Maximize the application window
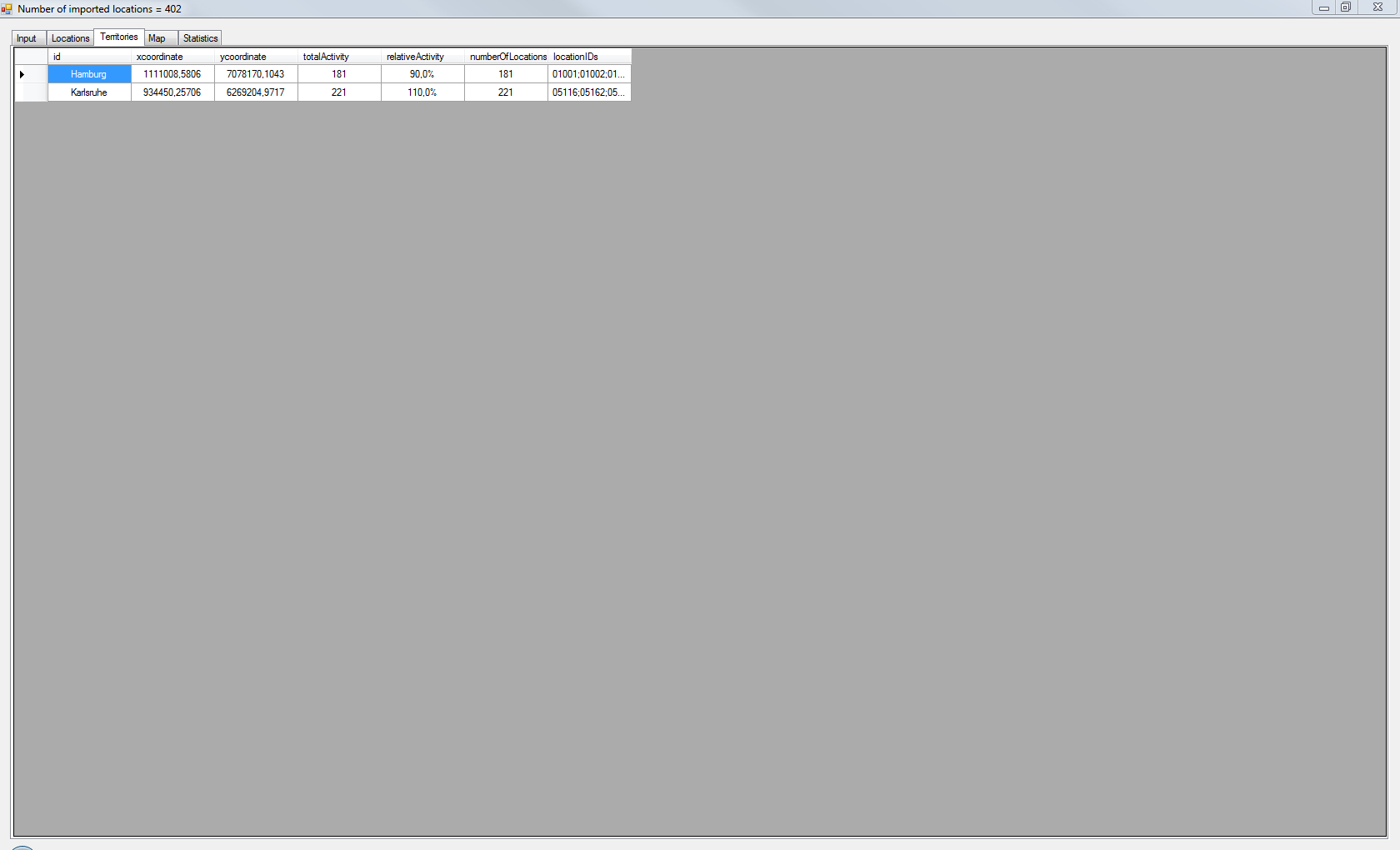The height and width of the screenshot is (850, 1400). [1346, 7]
